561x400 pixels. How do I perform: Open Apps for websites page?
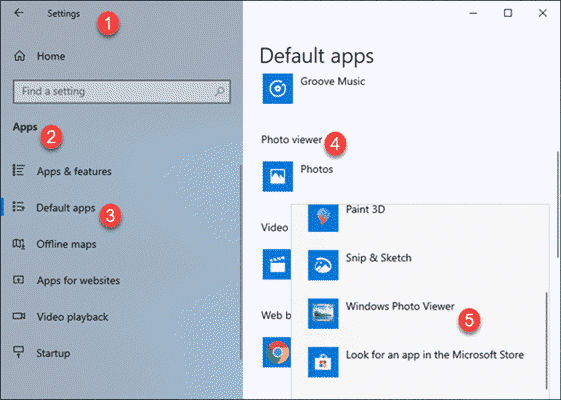point(78,281)
